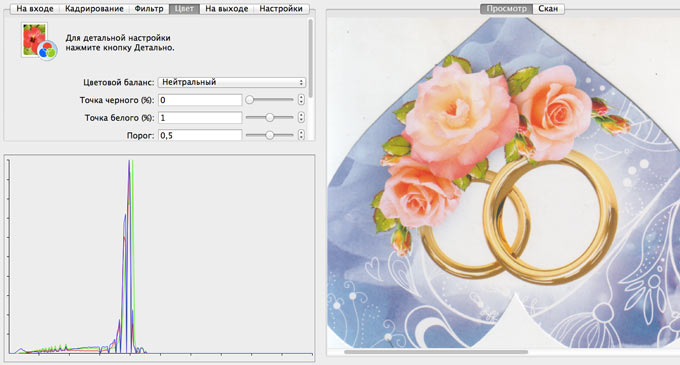Click the scanned card preview image
This screenshot has width=680, height=365.
click(503, 182)
